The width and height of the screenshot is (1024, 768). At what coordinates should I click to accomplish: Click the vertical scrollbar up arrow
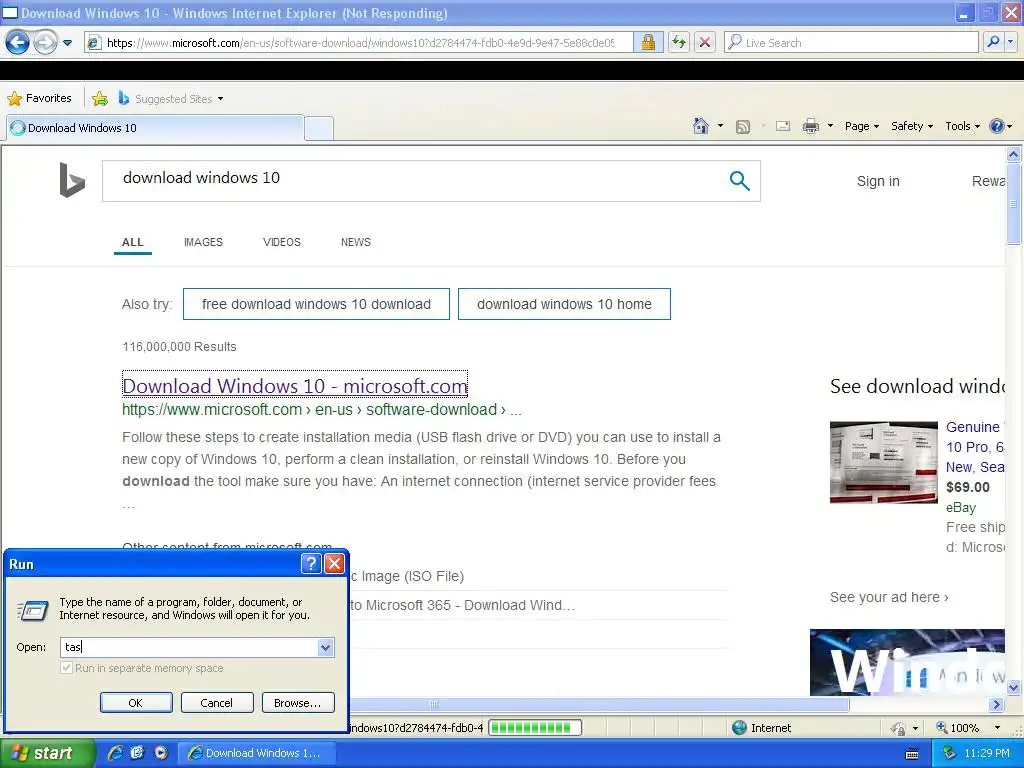click(1014, 155)
